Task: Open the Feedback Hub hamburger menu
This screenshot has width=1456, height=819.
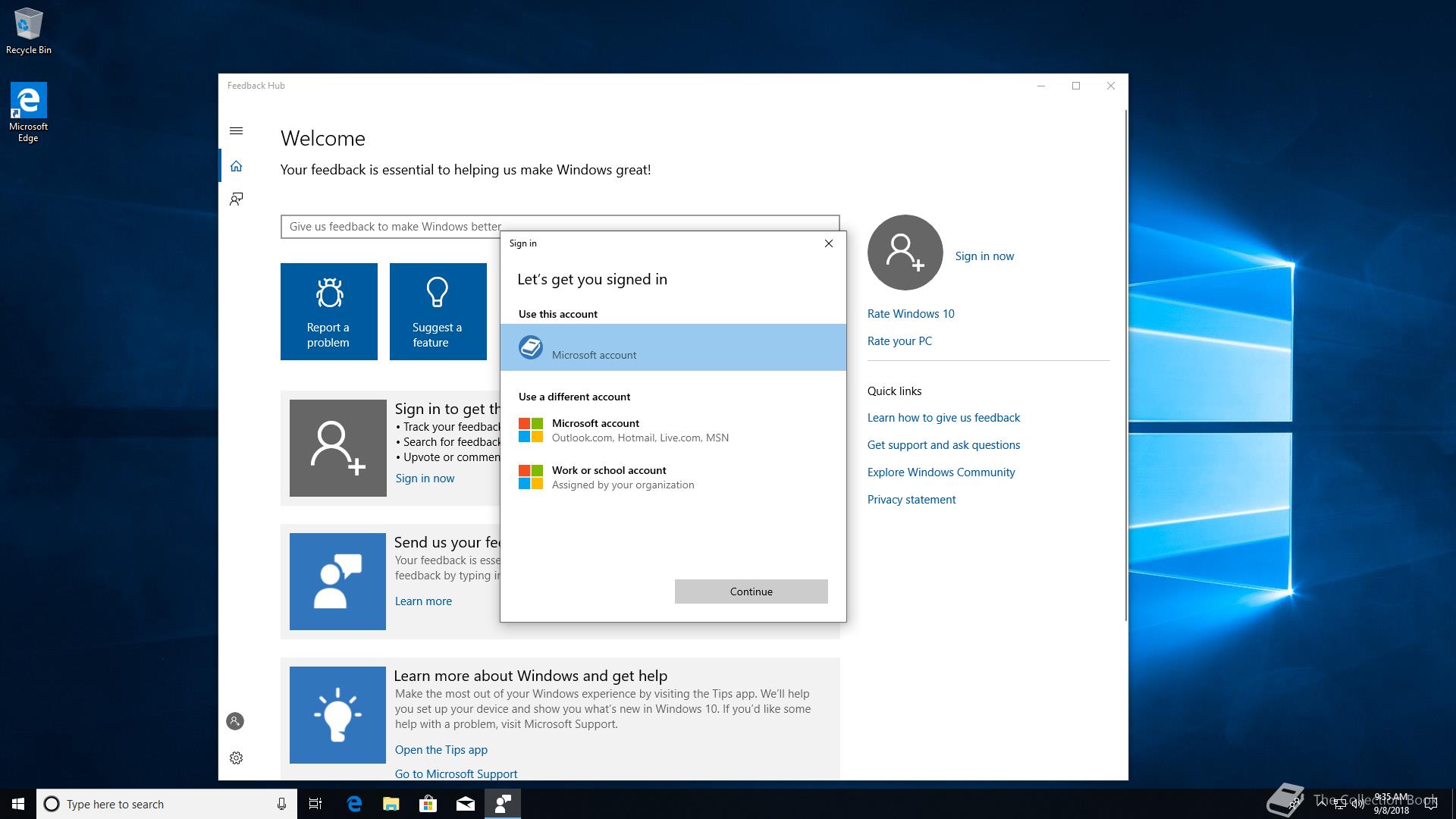Action: point(236,131)
